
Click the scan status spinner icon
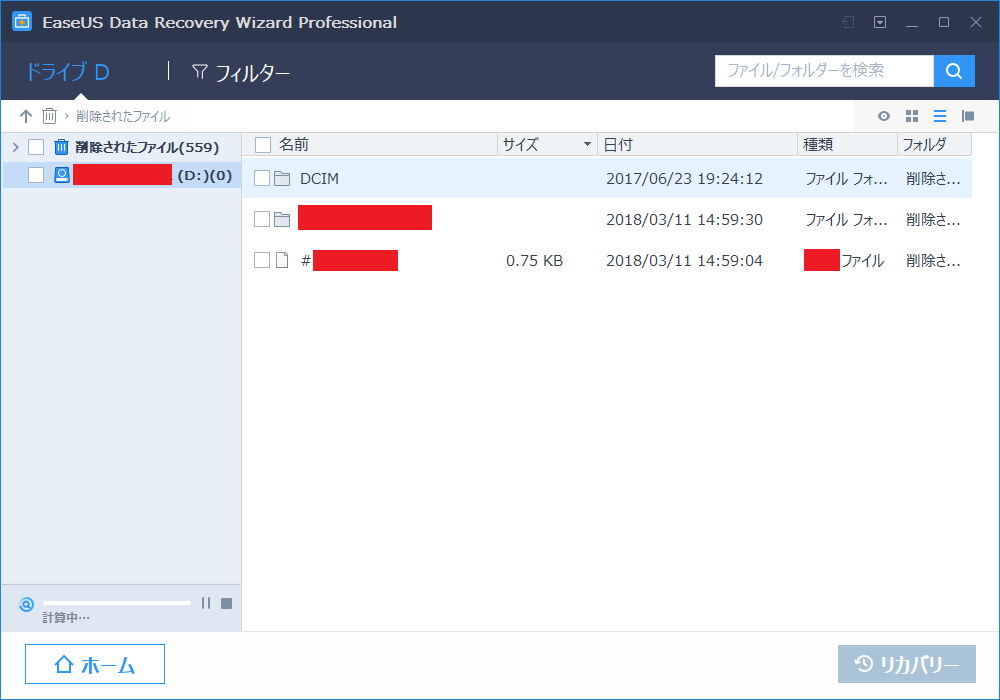click(x=26, y=604)
